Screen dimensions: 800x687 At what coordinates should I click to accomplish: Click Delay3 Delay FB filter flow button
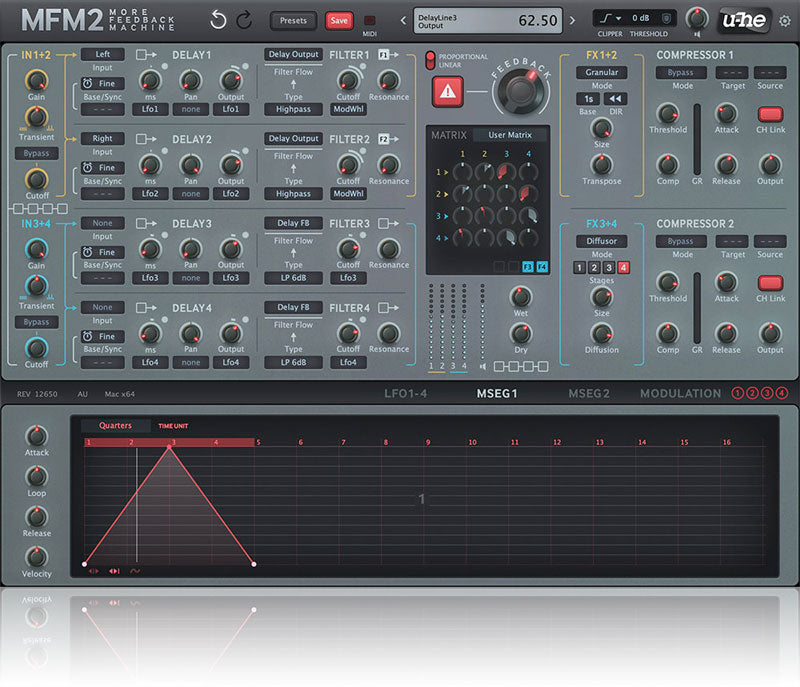(293, 223)
